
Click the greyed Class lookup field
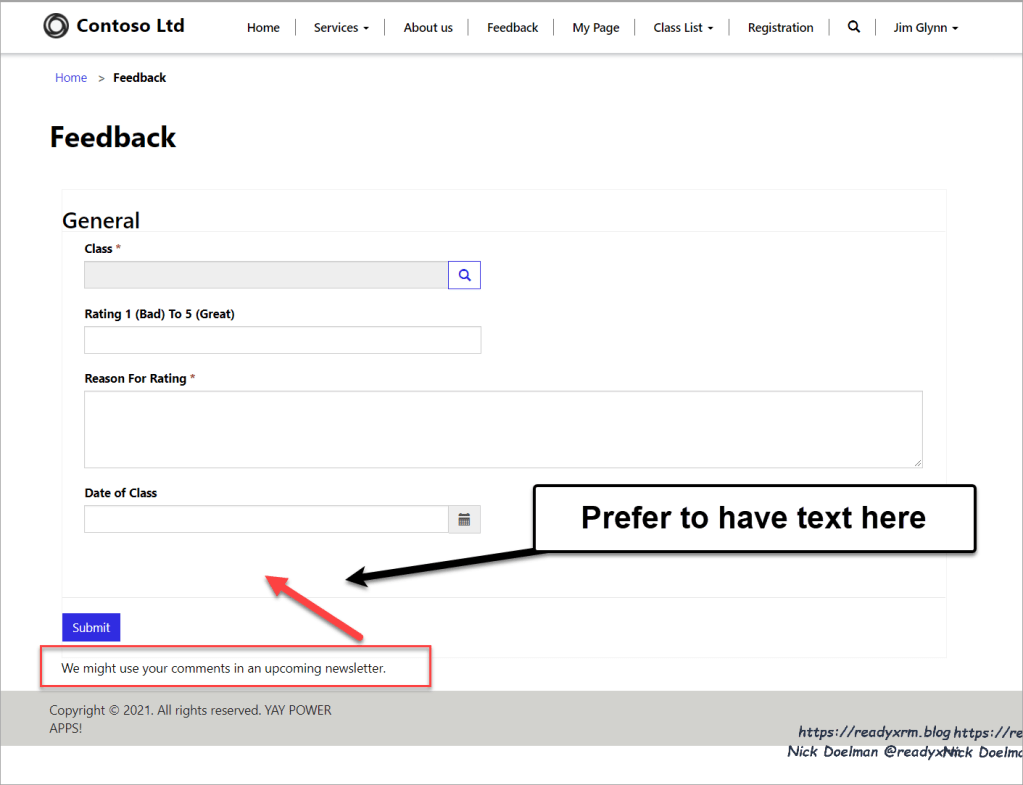266,275
